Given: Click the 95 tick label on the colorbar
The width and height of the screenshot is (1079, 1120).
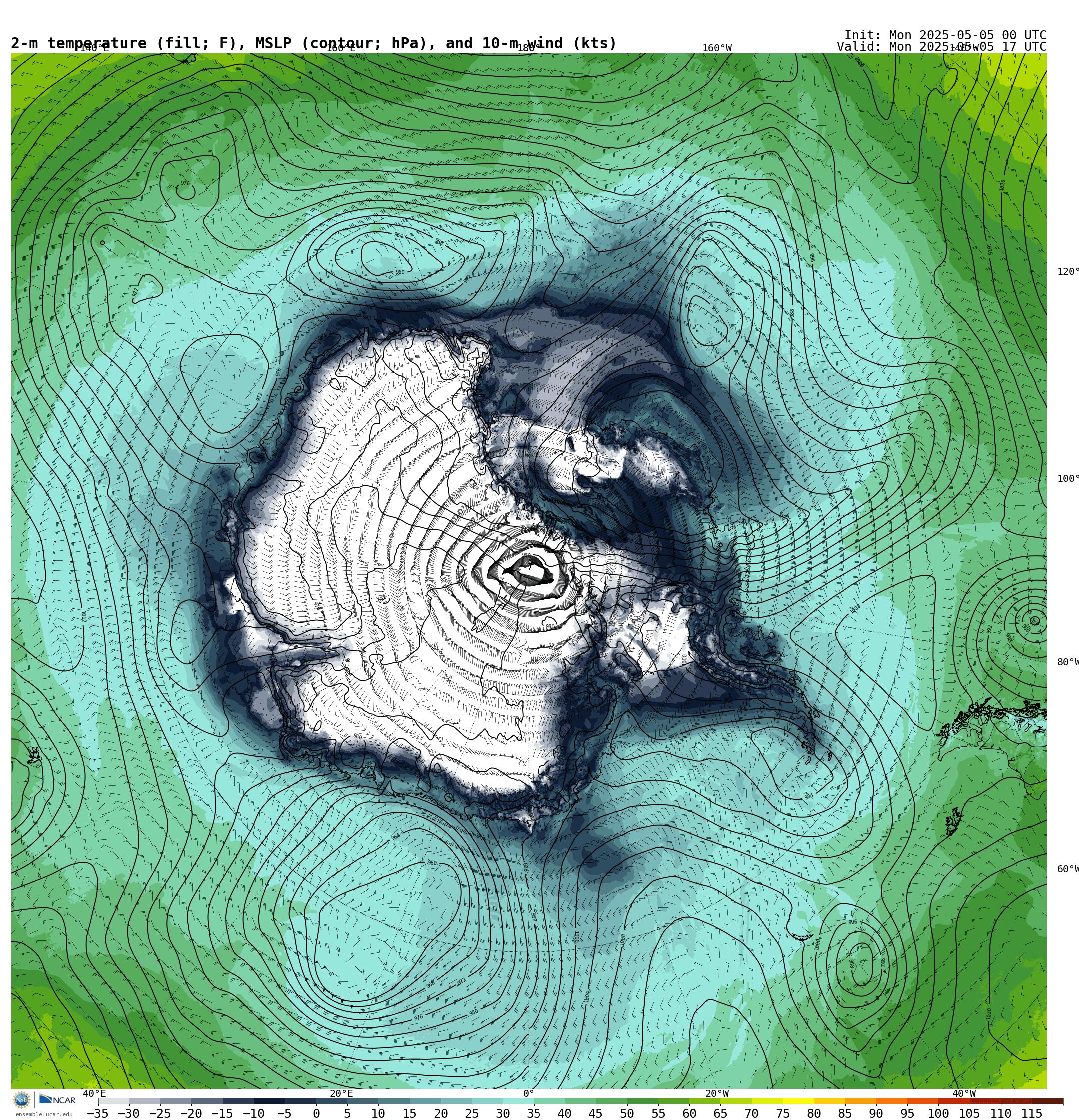Looking at the screenshot, I should [x=907, y=1113].
